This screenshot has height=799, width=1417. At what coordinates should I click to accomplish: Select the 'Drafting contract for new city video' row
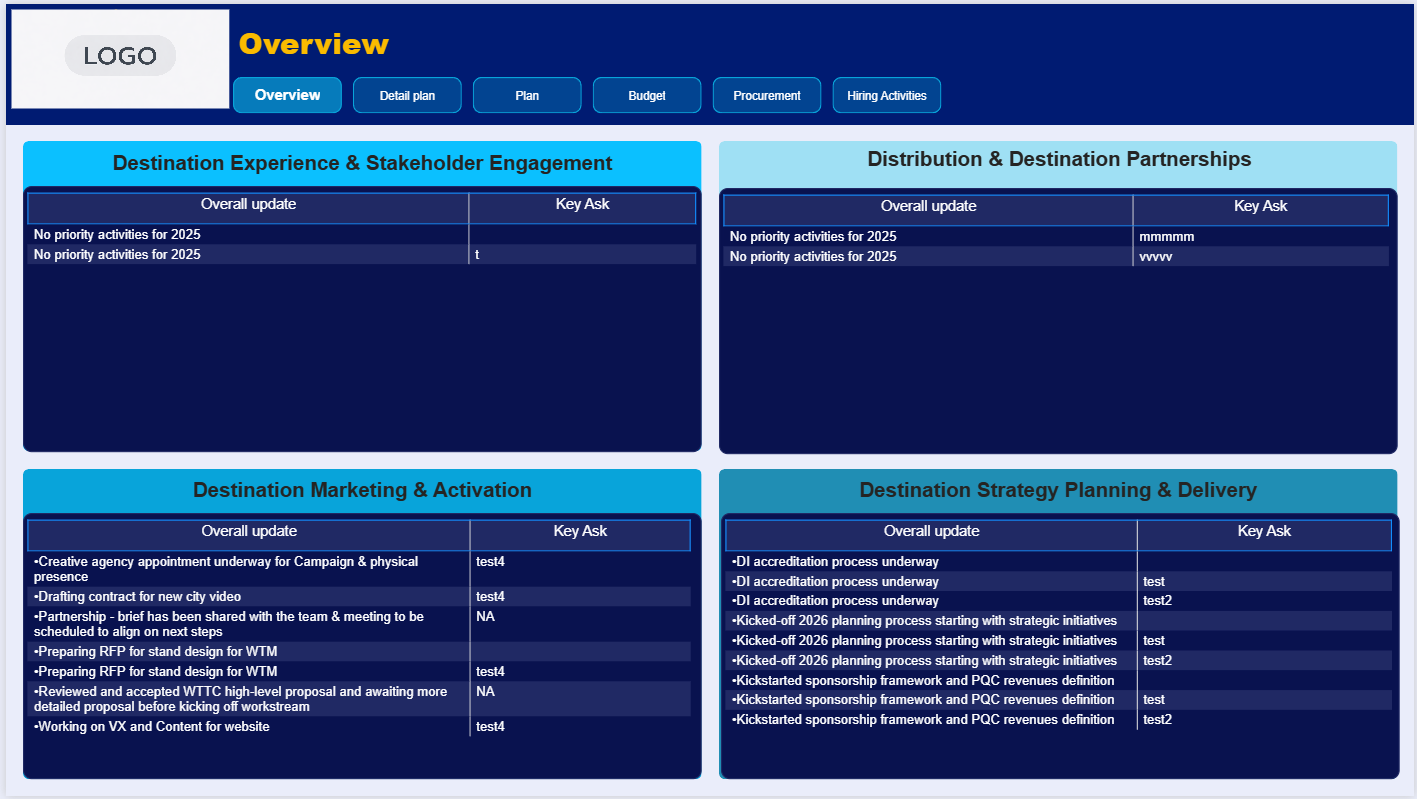[137, 597]
